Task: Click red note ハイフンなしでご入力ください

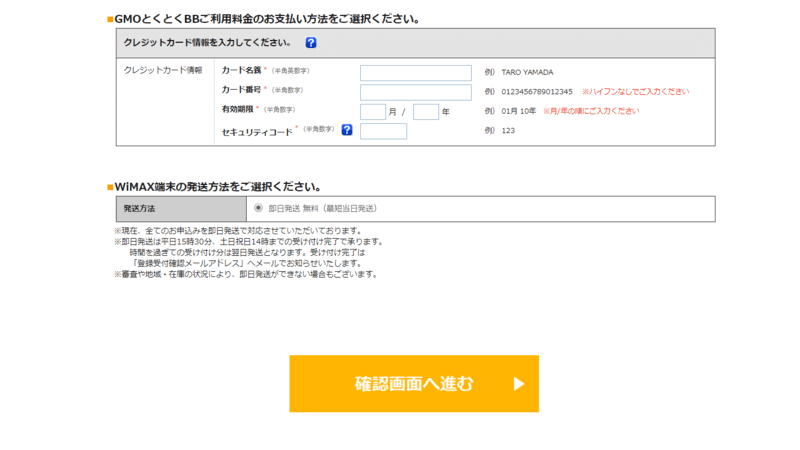Action: tap(635, 92)
